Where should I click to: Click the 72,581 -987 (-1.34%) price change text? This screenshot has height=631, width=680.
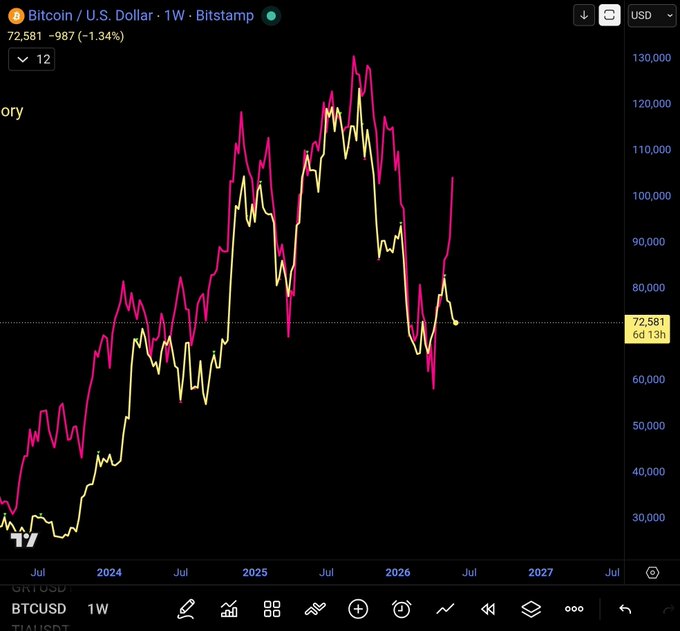point(66,36)
